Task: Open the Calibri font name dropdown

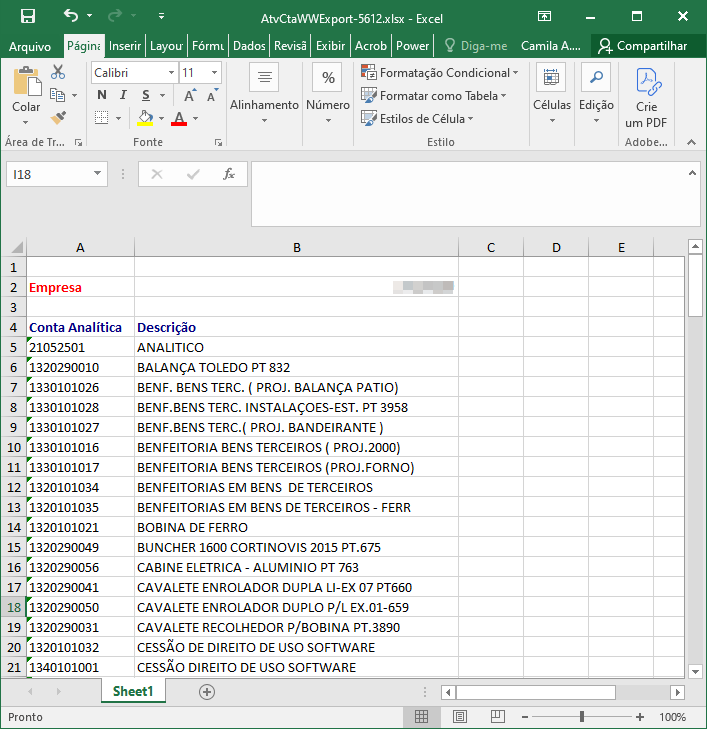Action: [x=172, y=73]
